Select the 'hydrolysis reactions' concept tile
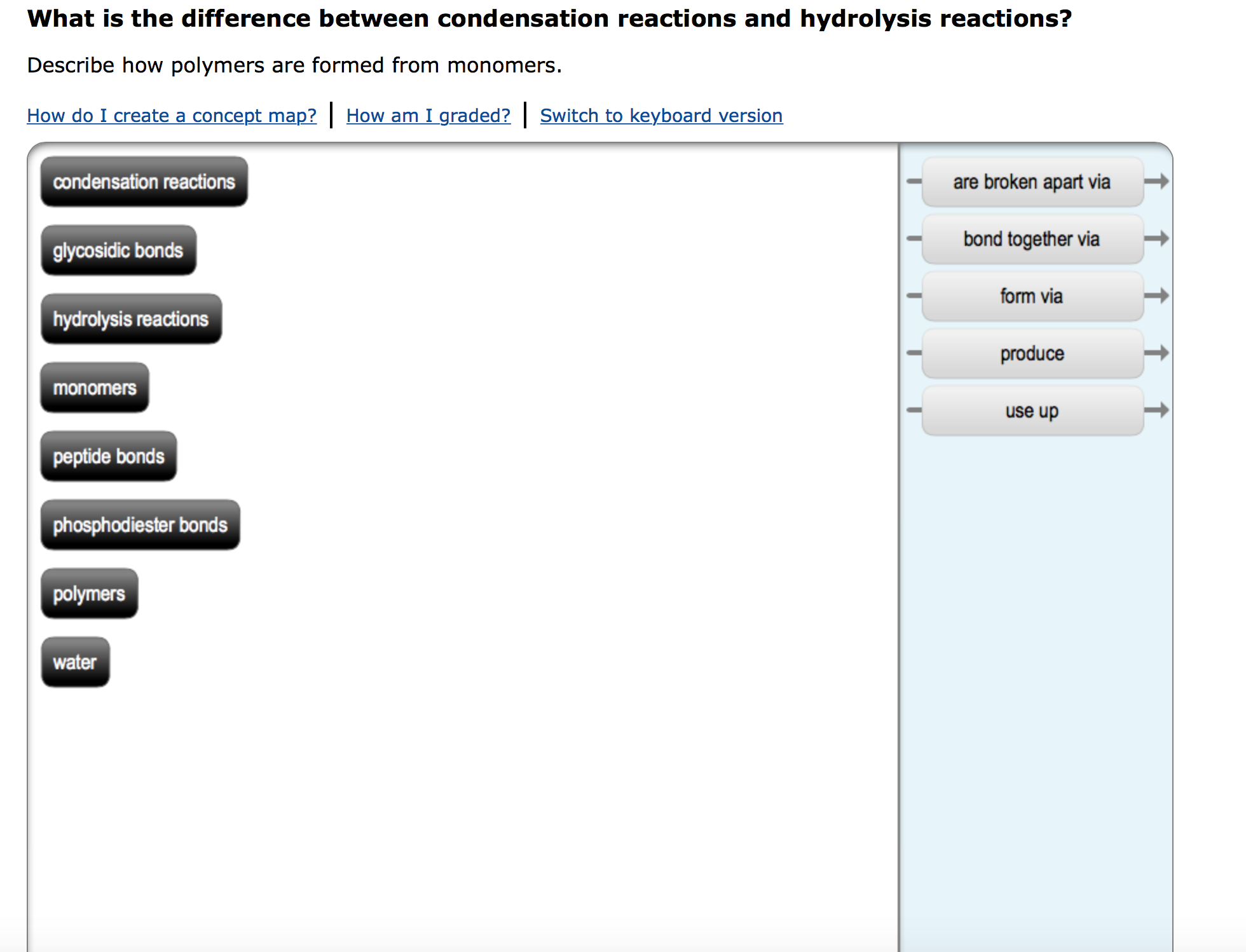The width and height of the screenshot is (1246, 952). click(132, 319)
